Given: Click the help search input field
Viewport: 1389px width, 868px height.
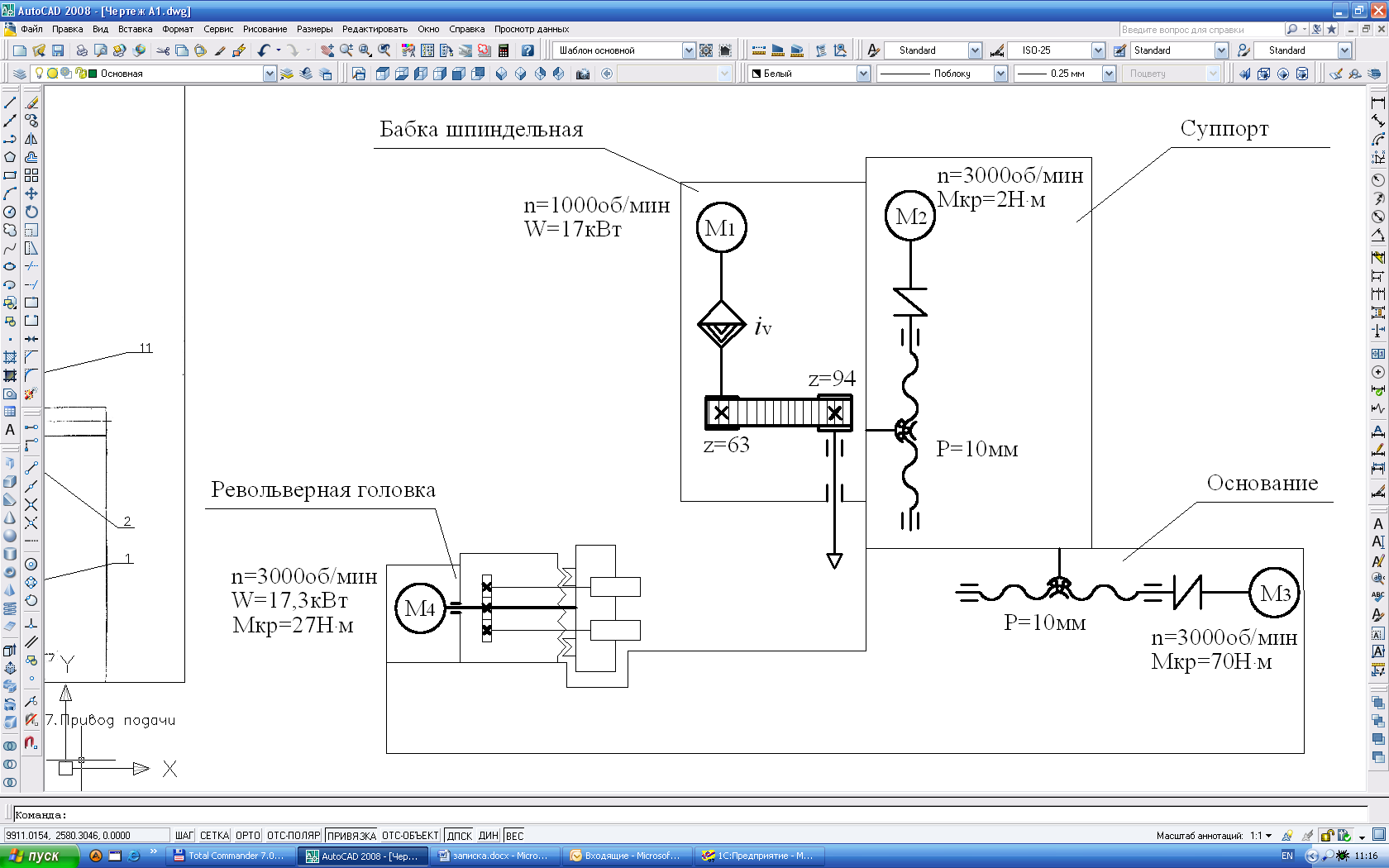Looking at the screenshot, I should click(1201, 29).
